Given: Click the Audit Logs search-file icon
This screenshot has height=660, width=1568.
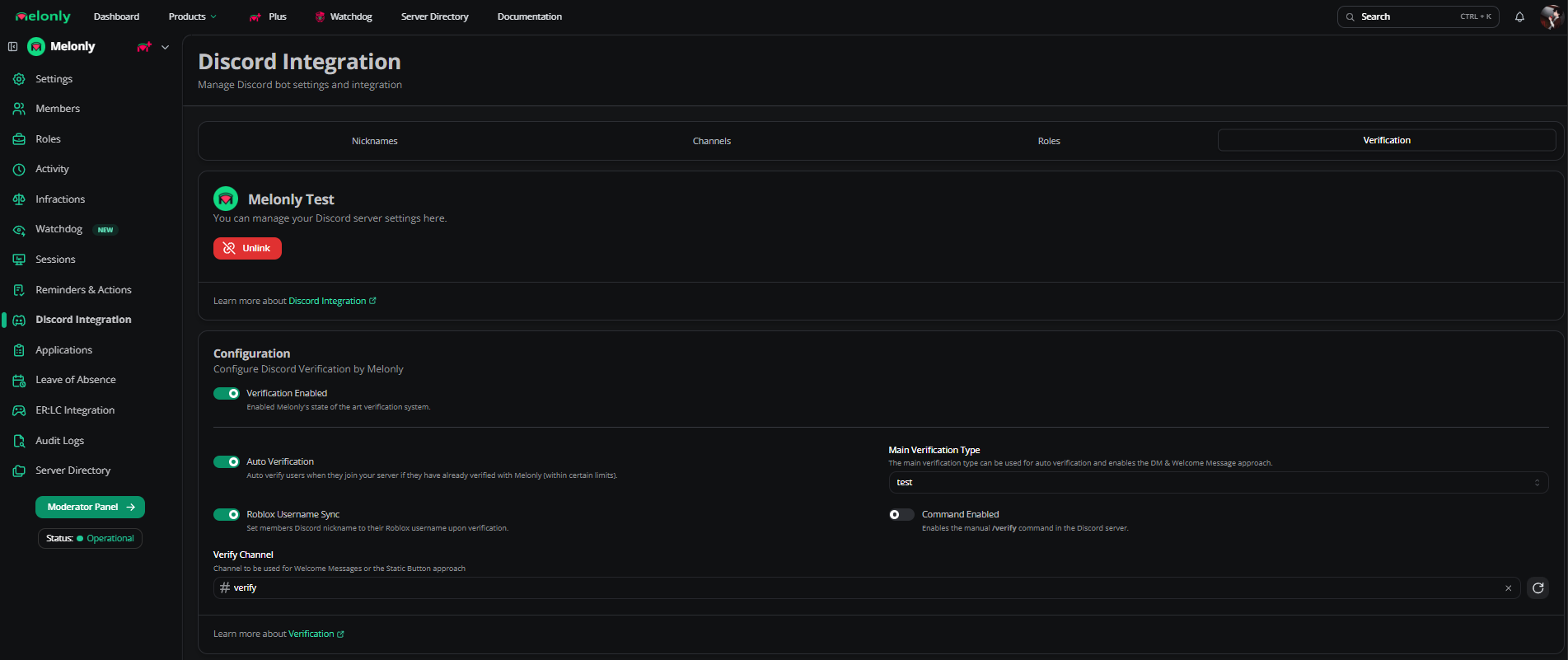Looking at the screenshot, I should [x=19, y=441].
